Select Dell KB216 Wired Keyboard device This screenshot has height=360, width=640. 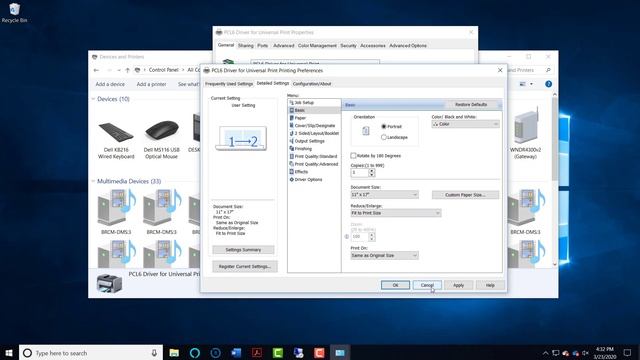[116, 140]
